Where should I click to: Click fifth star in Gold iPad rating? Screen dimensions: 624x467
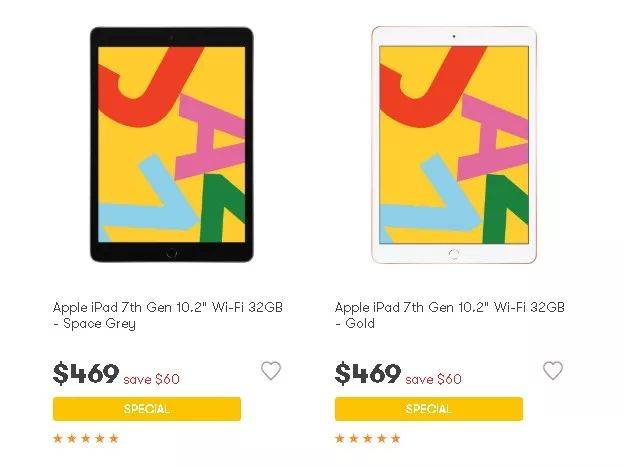tap(396, 439)
